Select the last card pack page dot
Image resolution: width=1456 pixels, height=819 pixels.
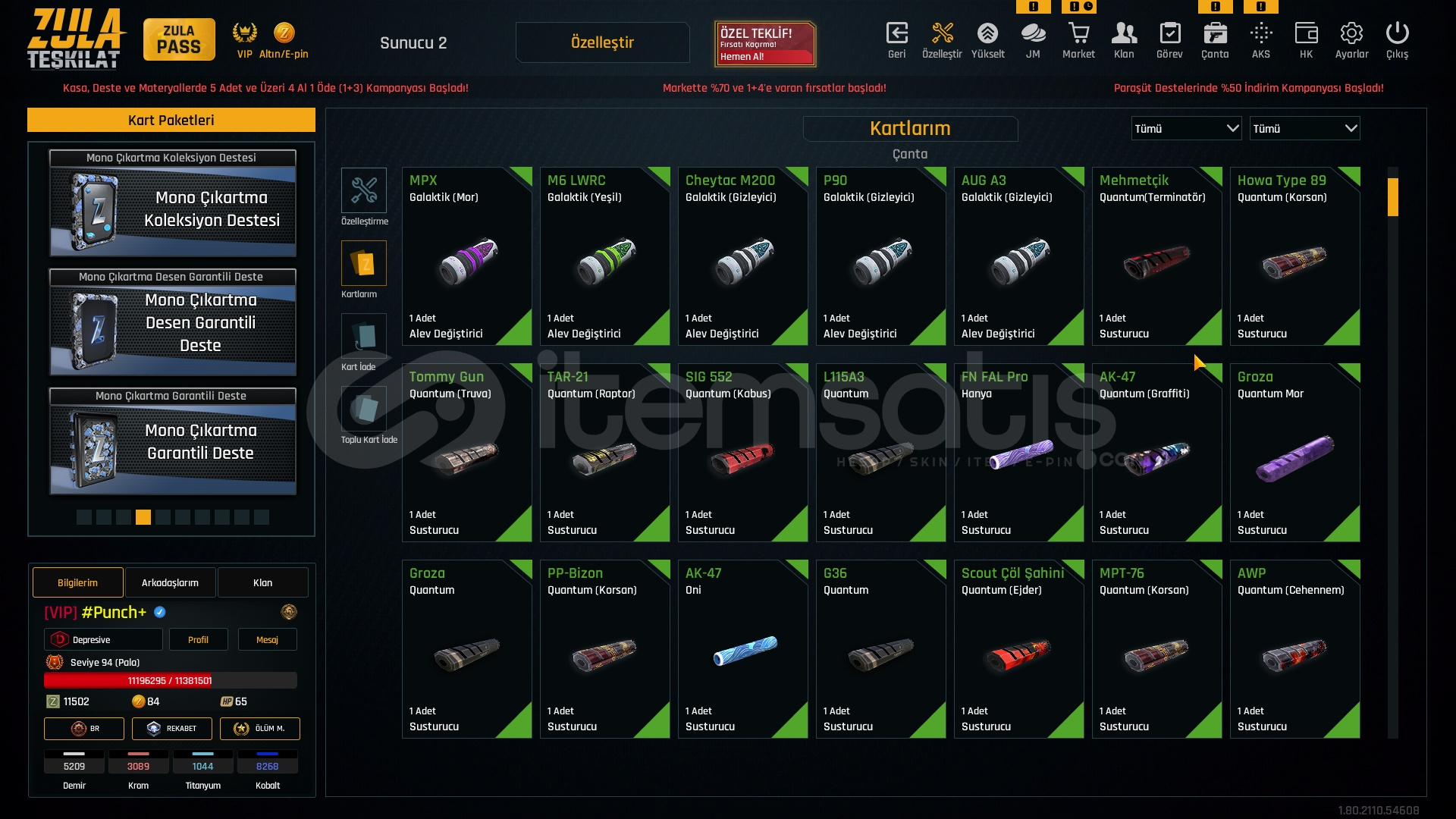pyautogui.click(x=262, y=517)
